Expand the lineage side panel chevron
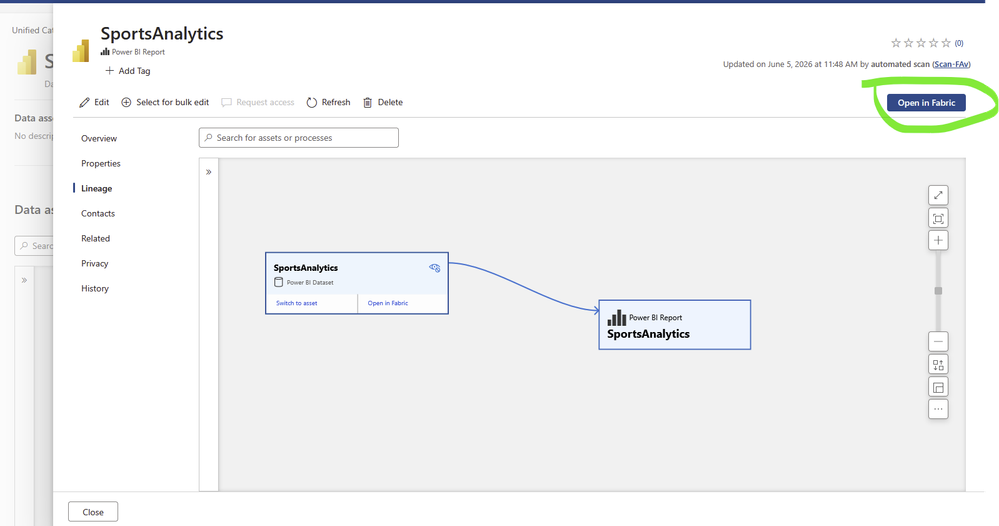Viewport: 999px width, 526px height. tap(208, 172)
